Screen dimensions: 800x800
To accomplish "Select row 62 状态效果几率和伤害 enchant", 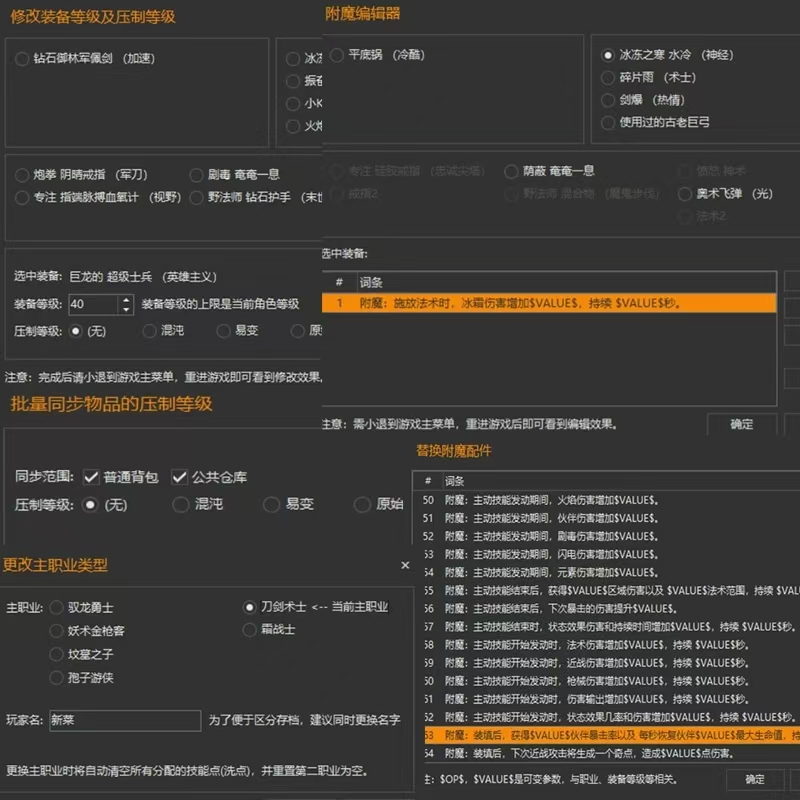I will pyautogui.click(x=611, y=717).
